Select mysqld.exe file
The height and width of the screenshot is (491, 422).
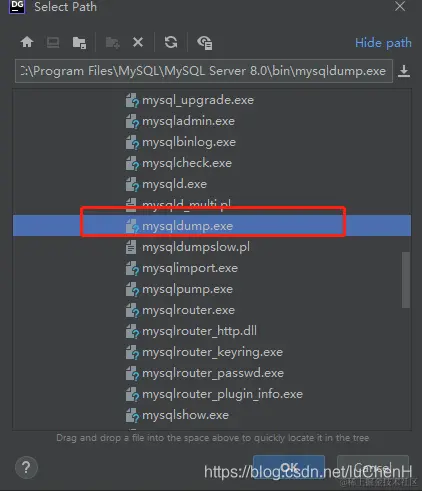174,184
